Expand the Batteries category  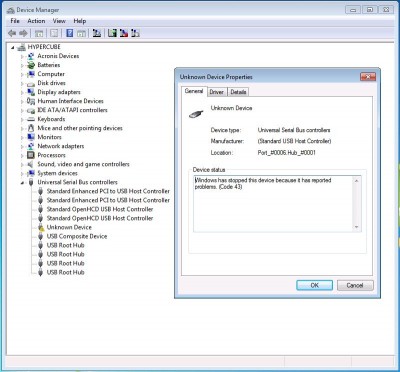(x=22, y=65)
